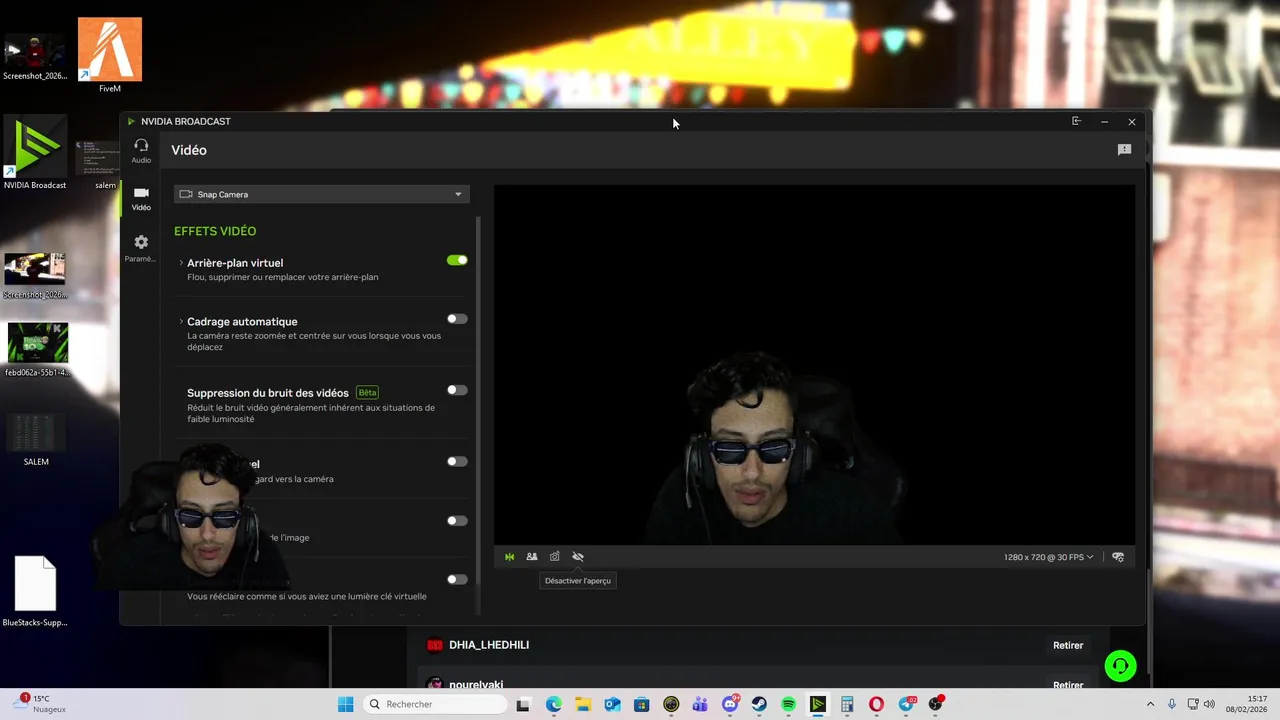Select the DHIA_LHEDHILI entry

click(489, 645)
